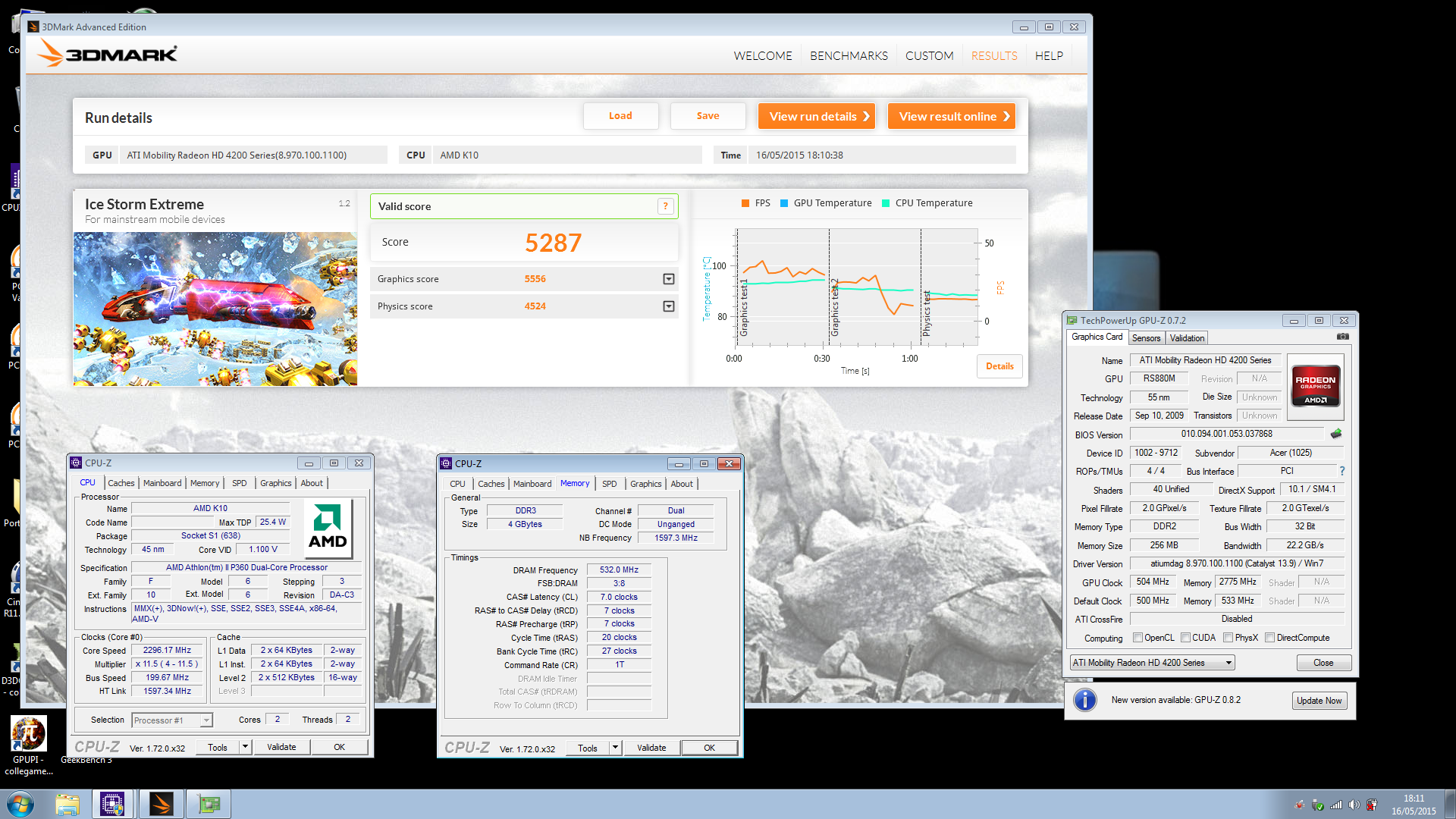Click the blue info icon in GPU-Z notice

tap(1085, 700)
